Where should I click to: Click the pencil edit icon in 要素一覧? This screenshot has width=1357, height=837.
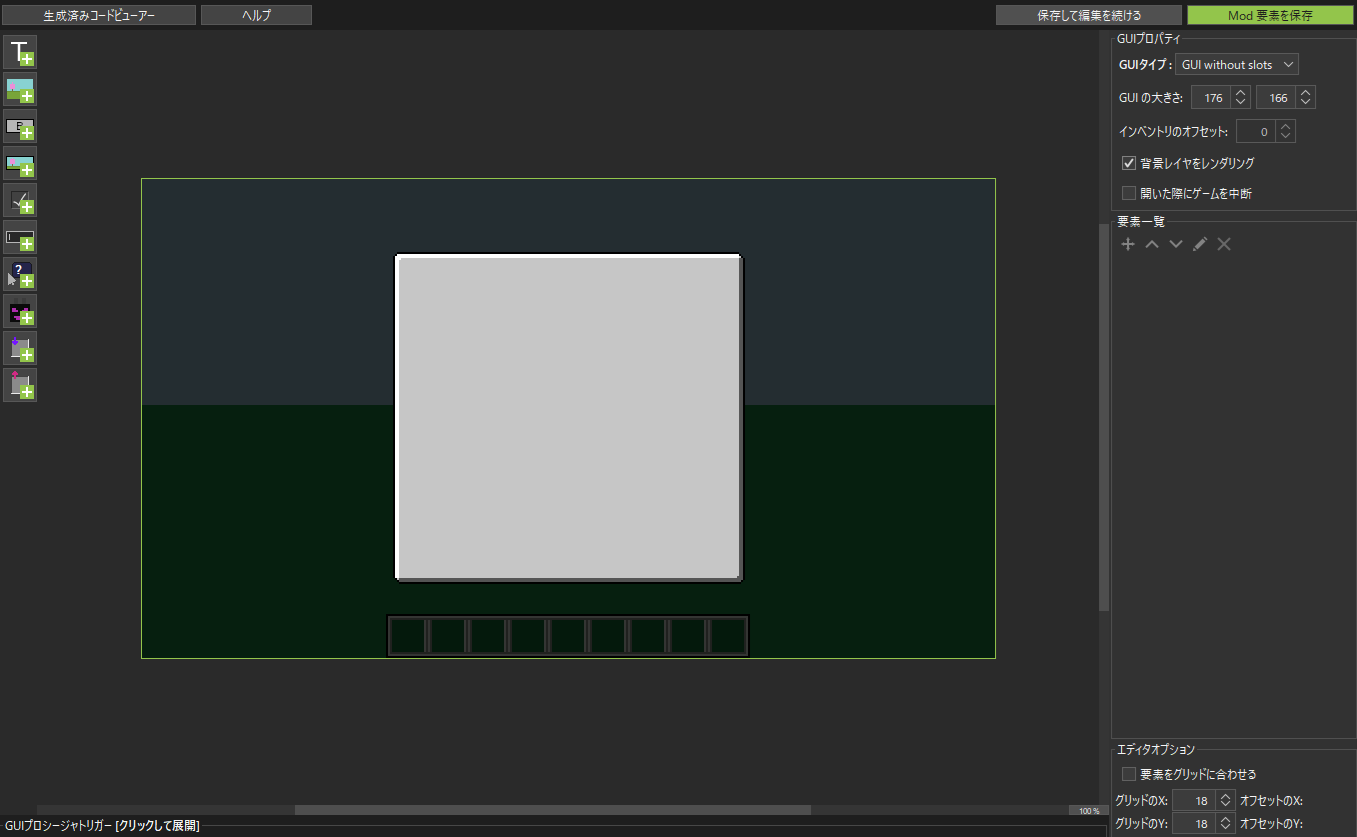click(1200, 244)
